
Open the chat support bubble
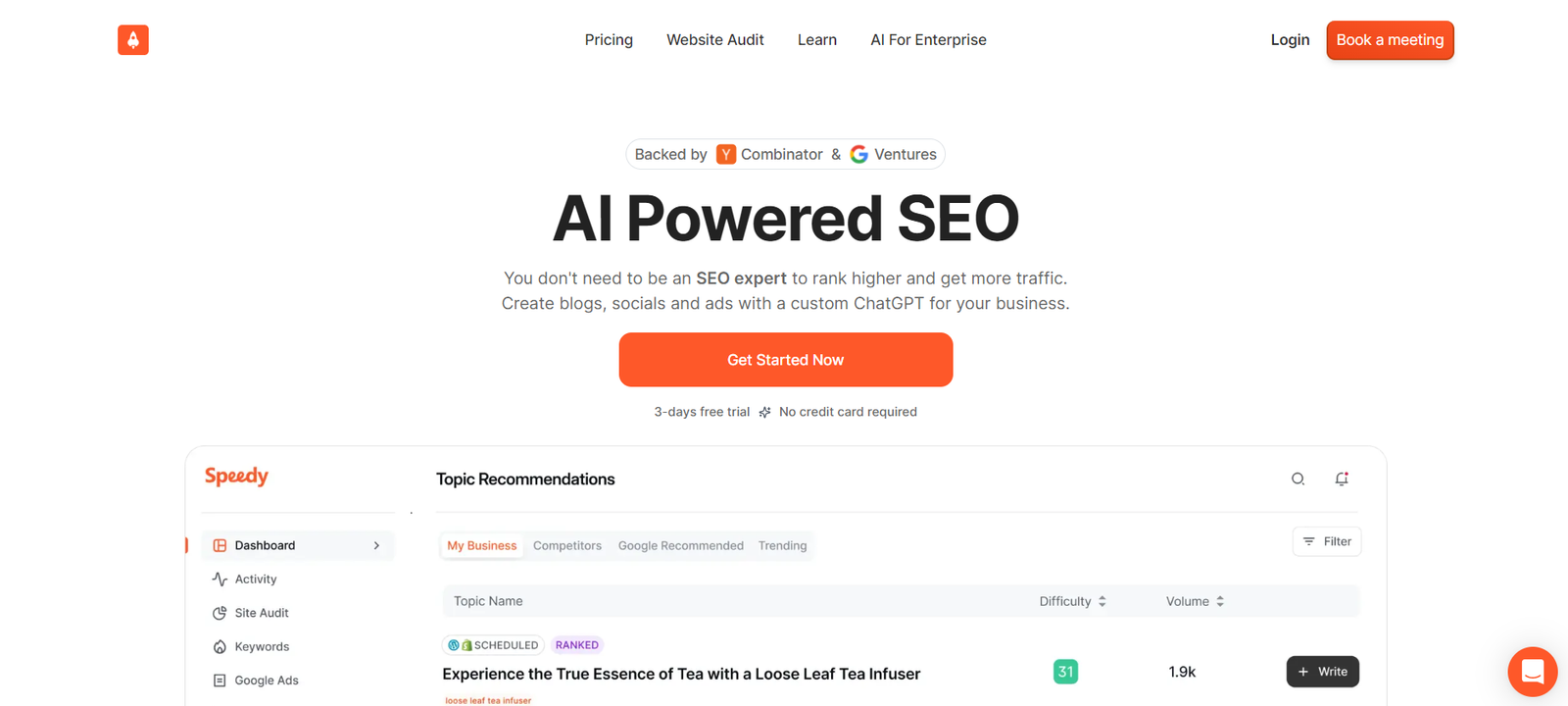coord(1532,672)
